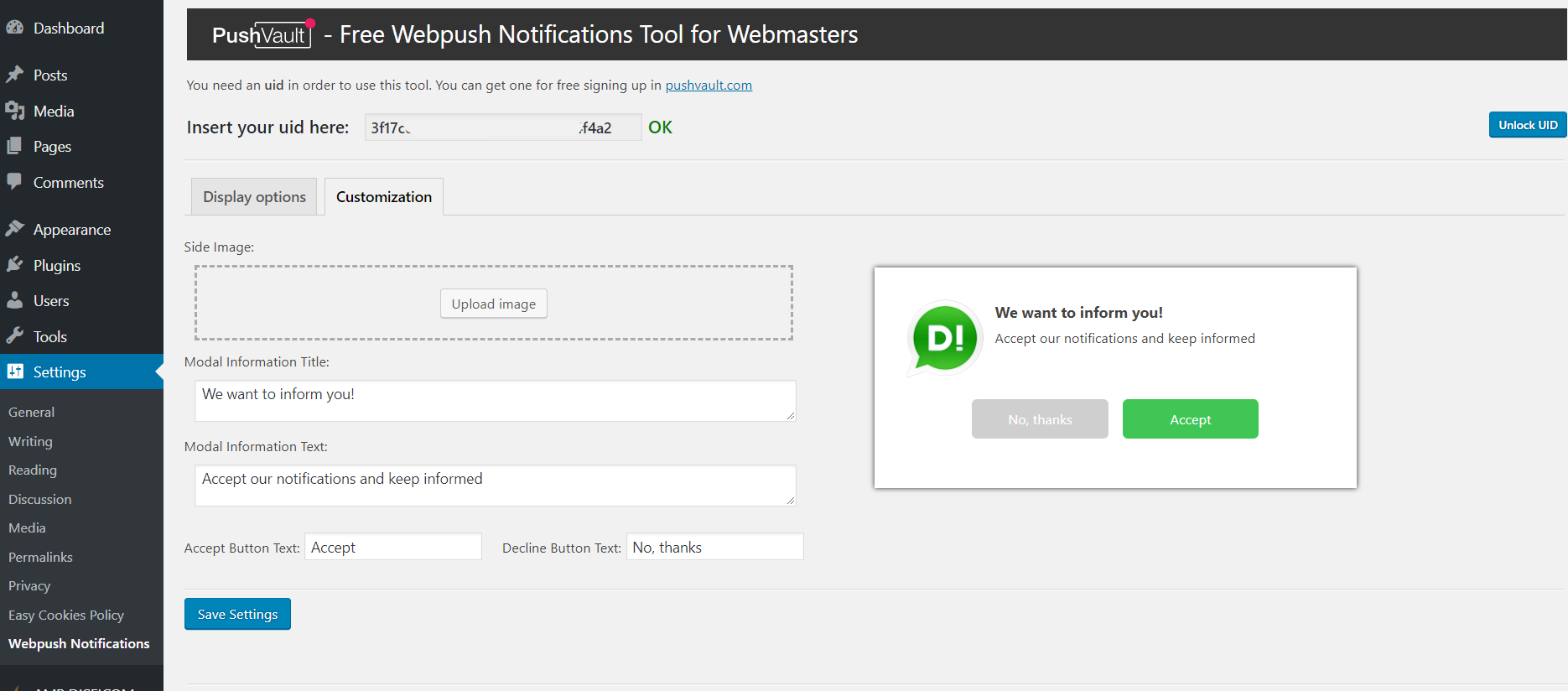The width and height of the screenshot is (1568, 691).
Task: Click the Accept Button Text field
Action: pos(392,547)
